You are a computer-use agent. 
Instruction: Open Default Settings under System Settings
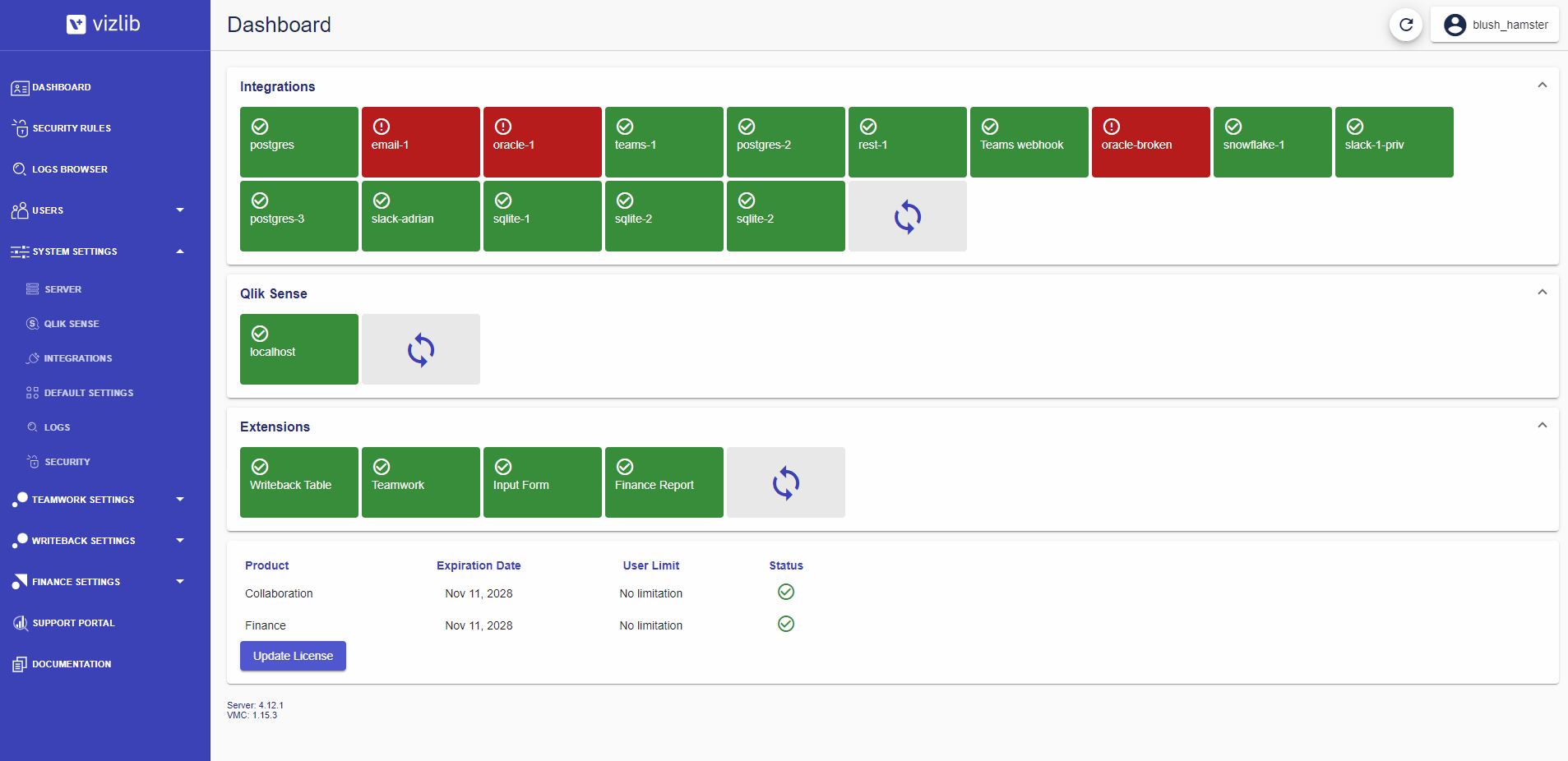click(x=88, y=393)
